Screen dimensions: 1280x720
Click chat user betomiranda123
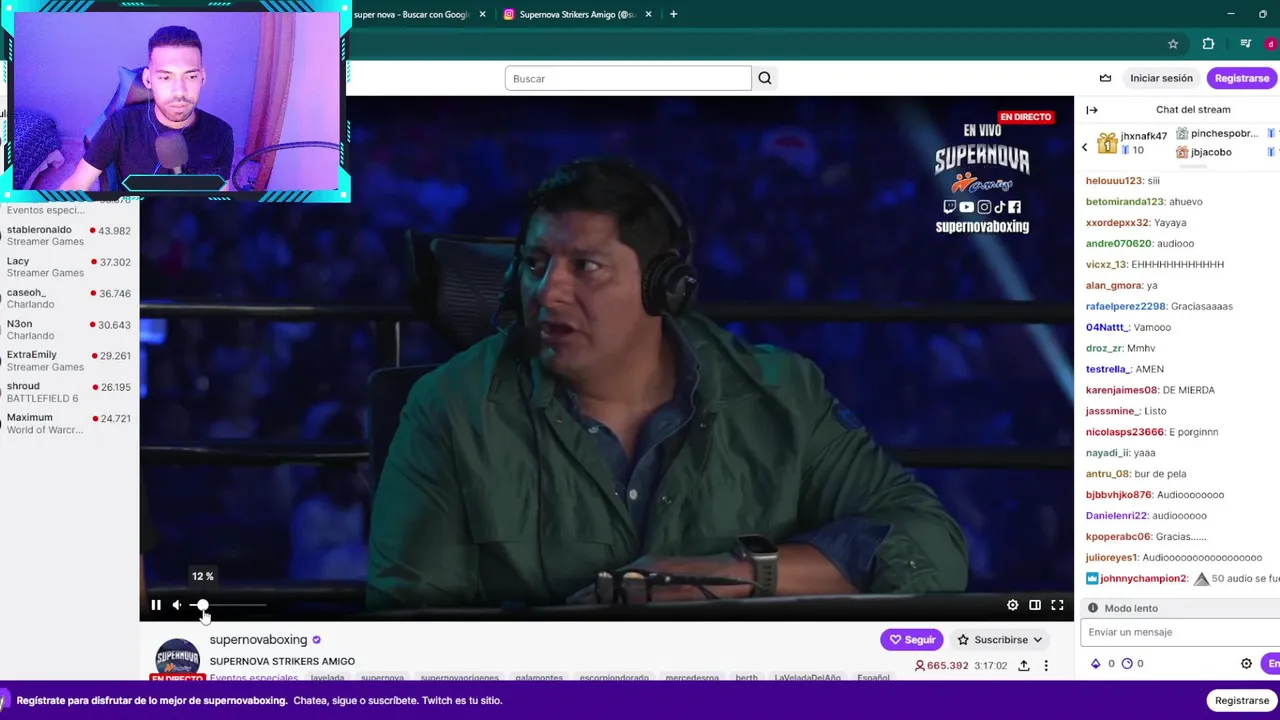(1125, 201)
